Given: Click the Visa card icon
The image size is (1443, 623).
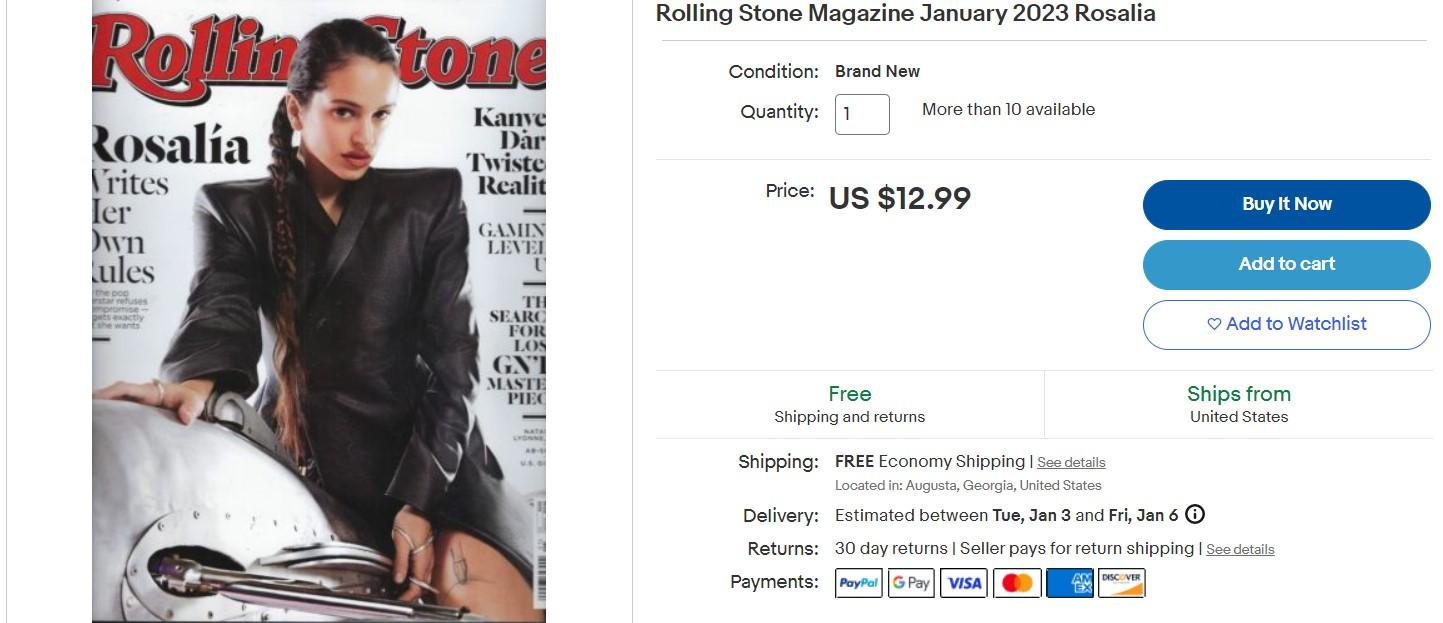Looking at the screenshot, I should click(964, 583).
